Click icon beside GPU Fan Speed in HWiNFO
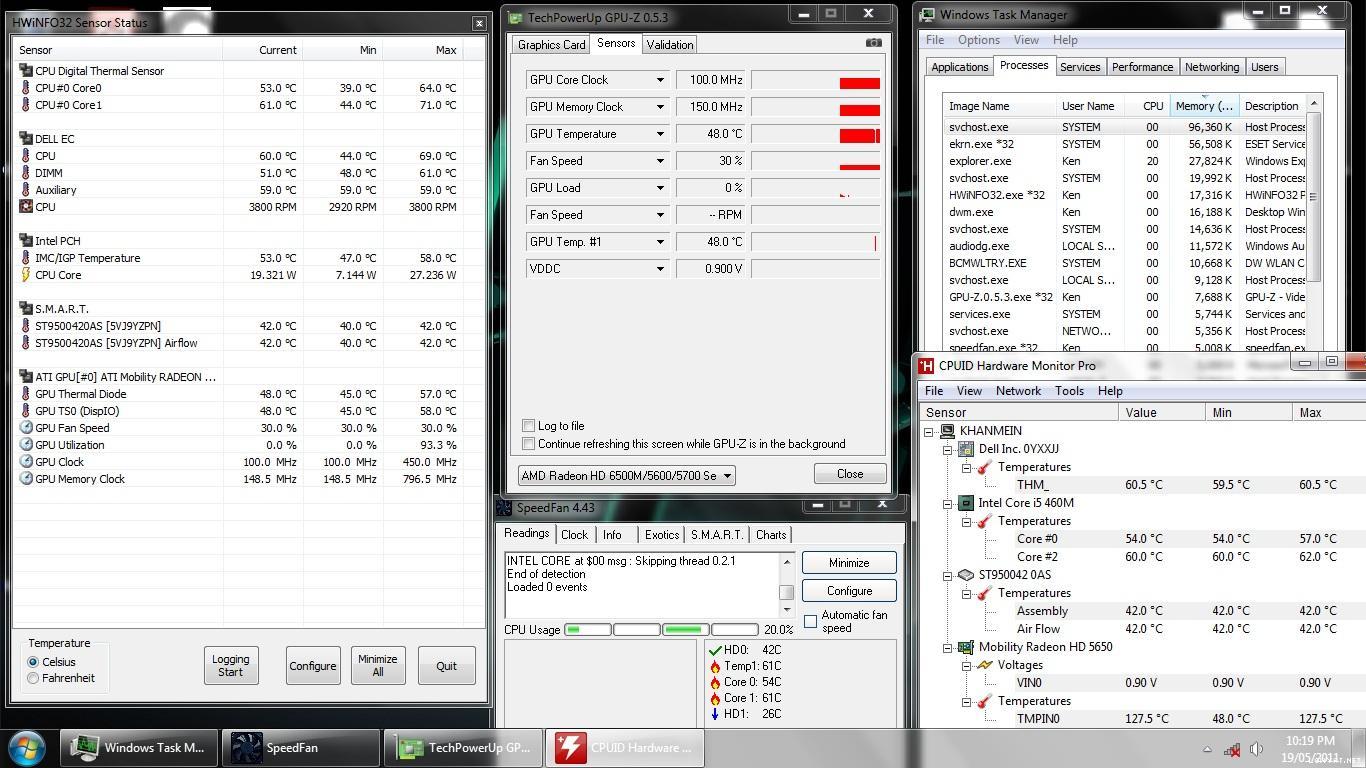The height and width of the screenshot is (768, 1366). tap(25, 428)
